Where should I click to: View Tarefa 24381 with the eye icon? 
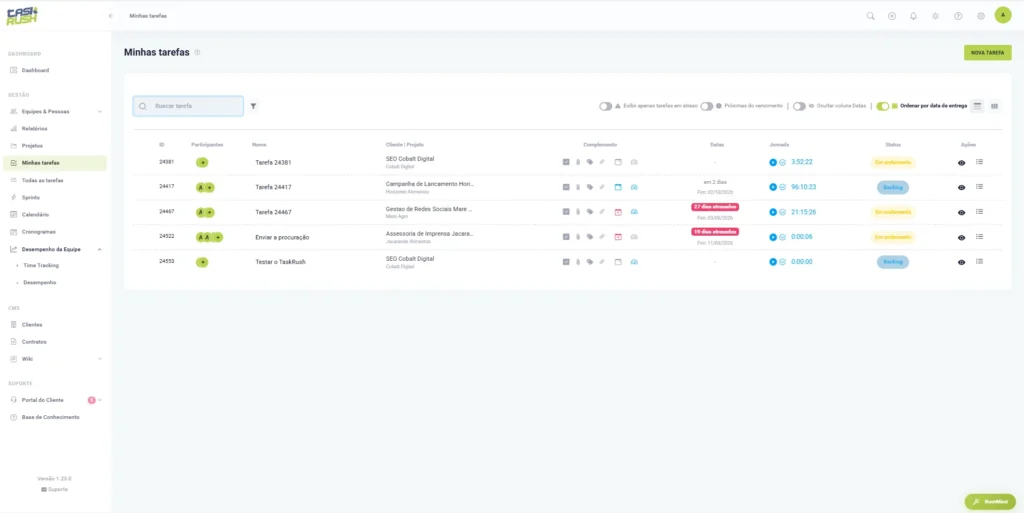tap(961, 163)
